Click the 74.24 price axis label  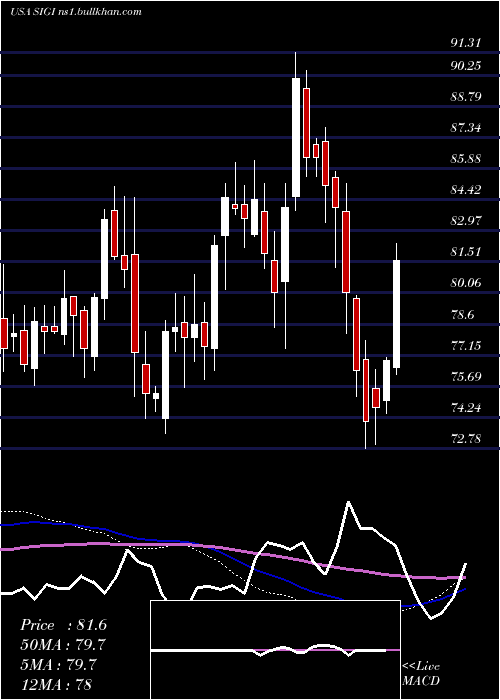pyautogui.click(x=466, y=408)
